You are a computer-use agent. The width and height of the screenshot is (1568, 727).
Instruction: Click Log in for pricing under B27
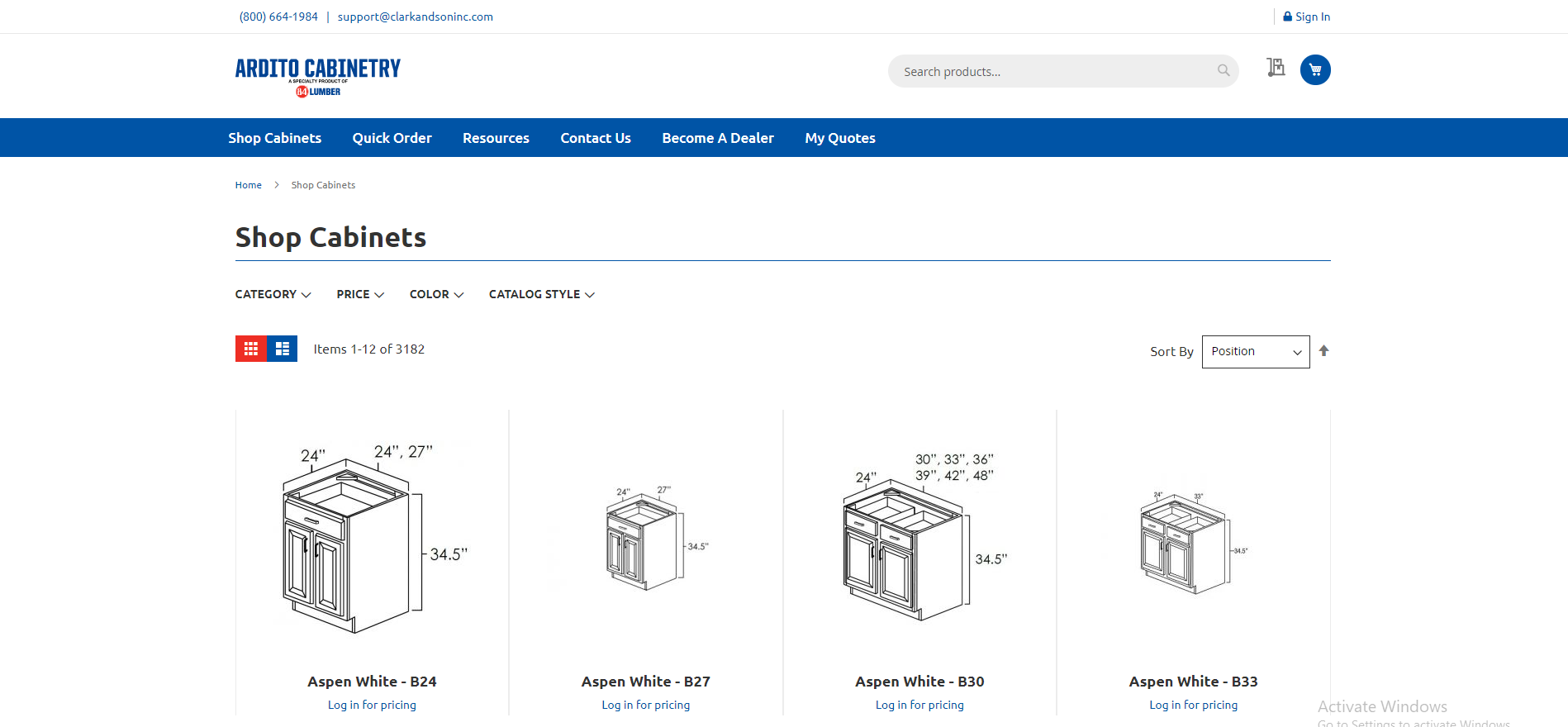pos(646,705)
